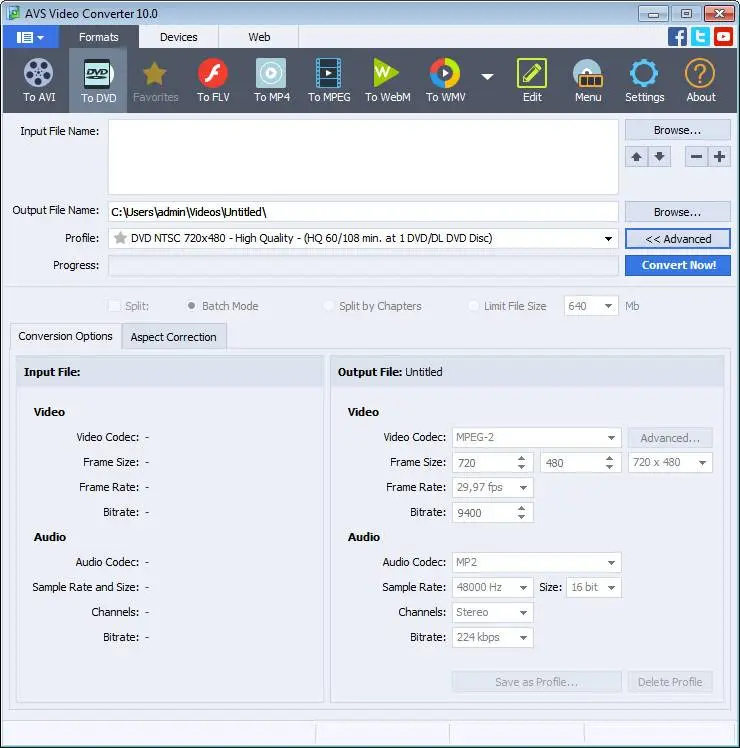The width and height of the screenshot is (740, 748).
Task: Move input file down arrow
Action: click(x=659, y=156)
